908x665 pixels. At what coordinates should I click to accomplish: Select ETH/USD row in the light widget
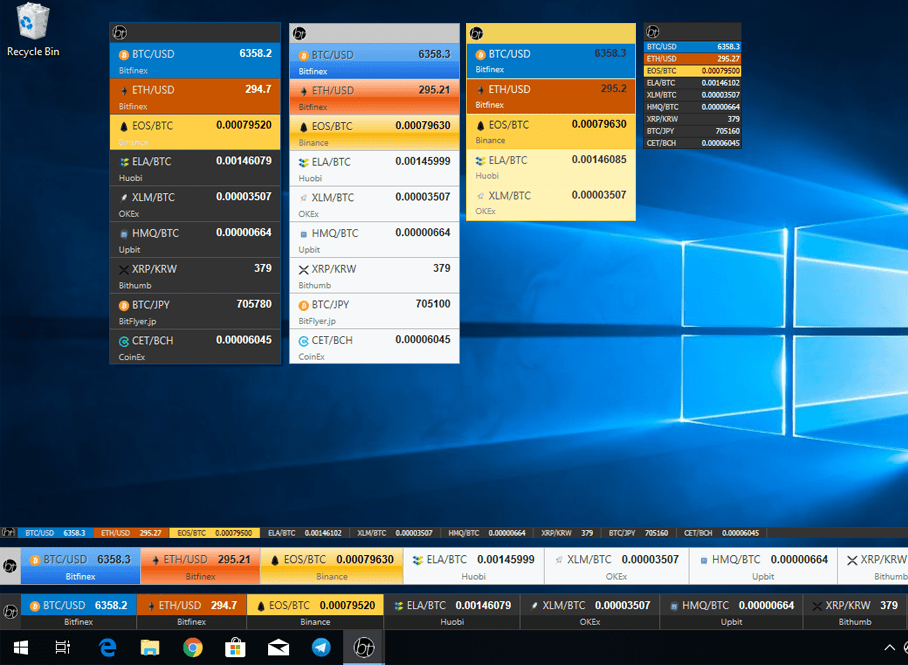(374, 97)
